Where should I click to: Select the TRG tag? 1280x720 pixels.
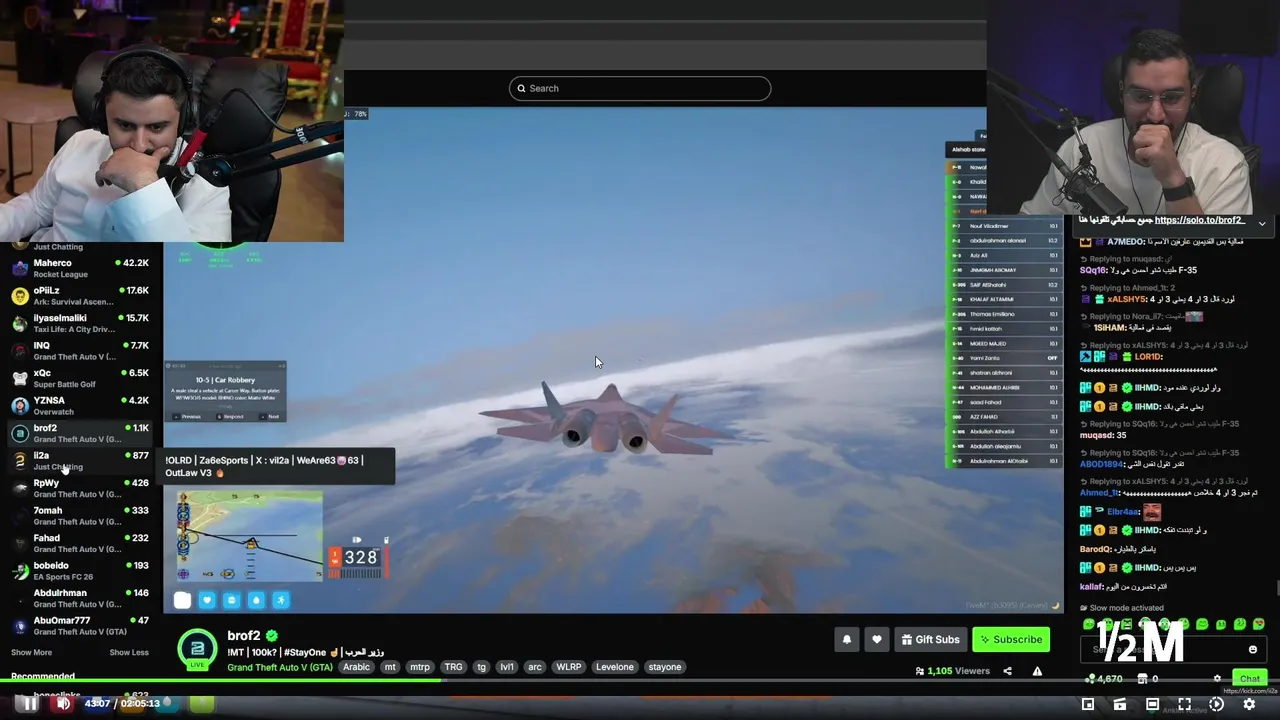coord(454,667)
